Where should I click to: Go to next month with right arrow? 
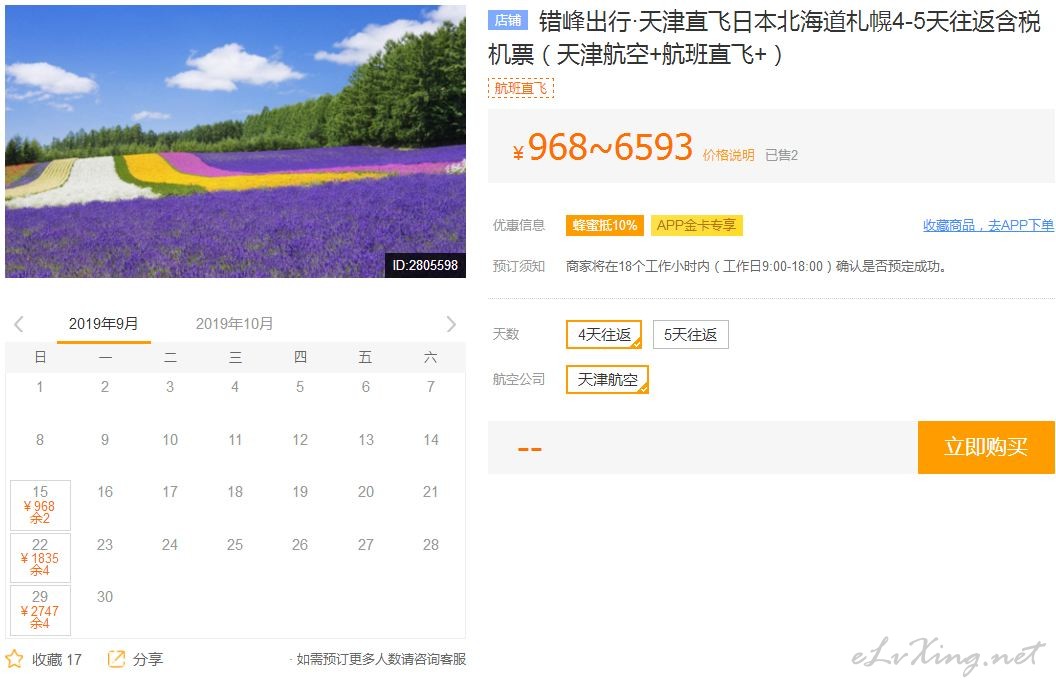pos(451,324)
